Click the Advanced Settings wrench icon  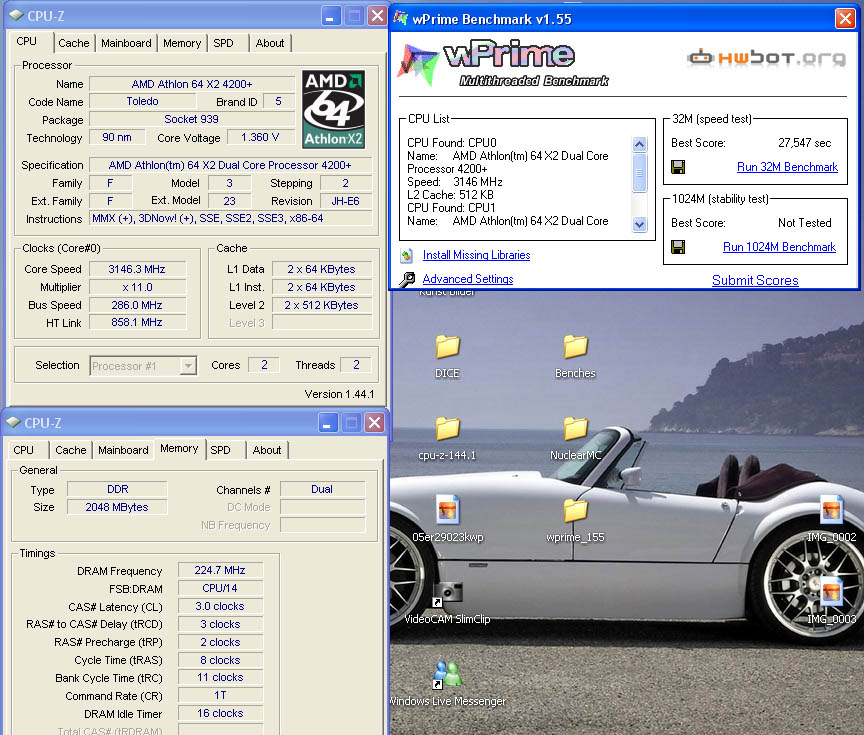407,279
